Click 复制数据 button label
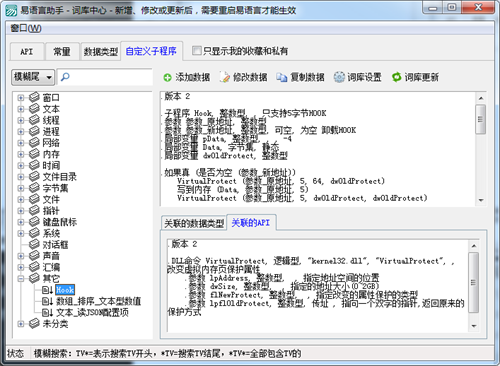The height and width of the screenshot is (366, 500). [x=307, y=77]
